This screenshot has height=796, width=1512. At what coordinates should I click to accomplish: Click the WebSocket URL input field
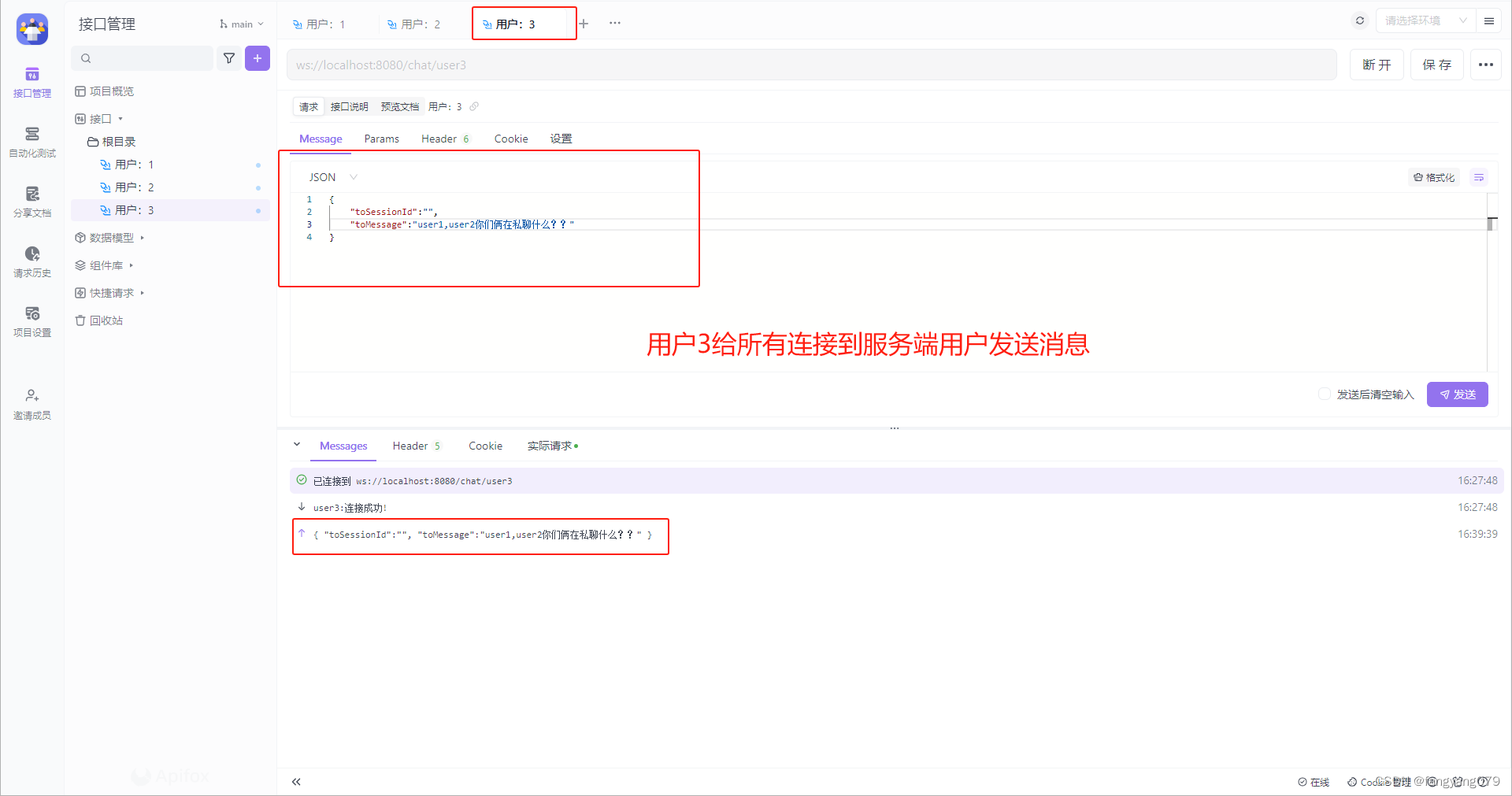pyautogui.click(x=811, y=65)
